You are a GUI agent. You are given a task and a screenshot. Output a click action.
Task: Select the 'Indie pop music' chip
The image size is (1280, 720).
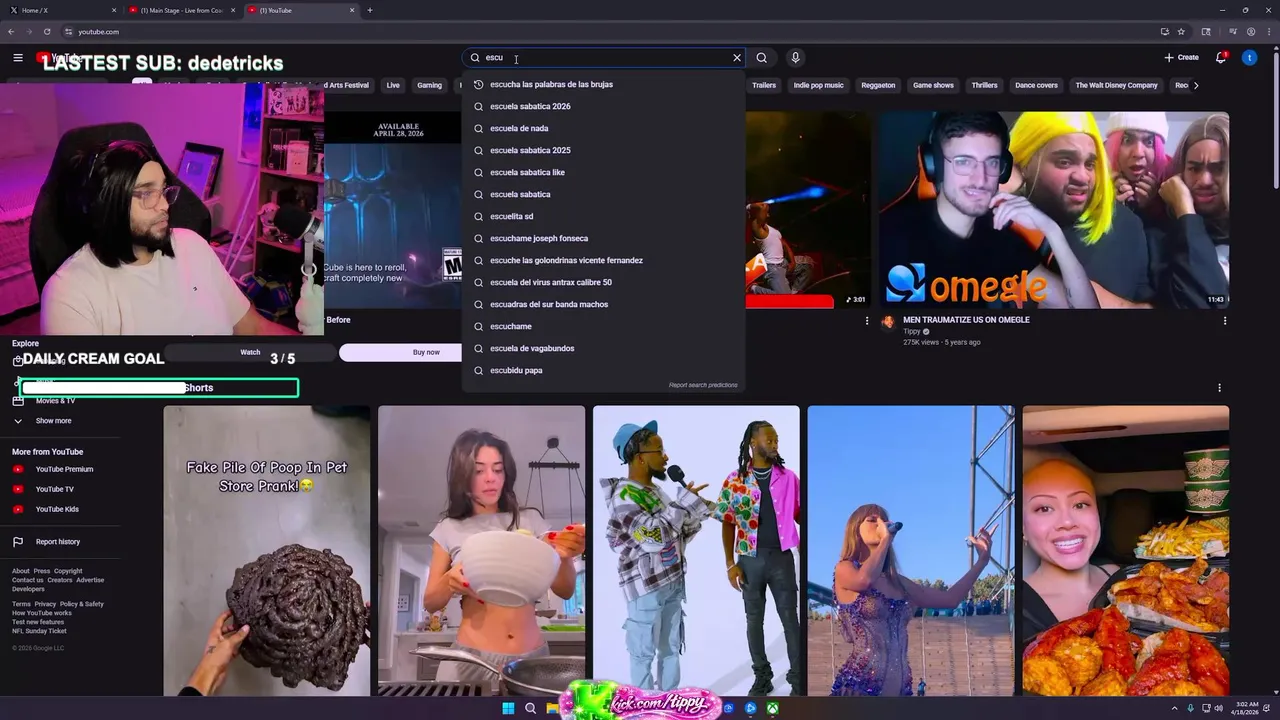(819, 85)
